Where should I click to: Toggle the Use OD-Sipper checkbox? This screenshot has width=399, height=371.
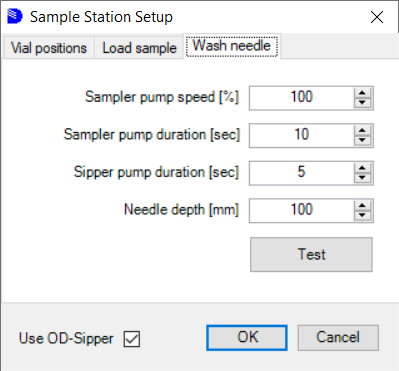pyautogui.click(x=132, y=339)
